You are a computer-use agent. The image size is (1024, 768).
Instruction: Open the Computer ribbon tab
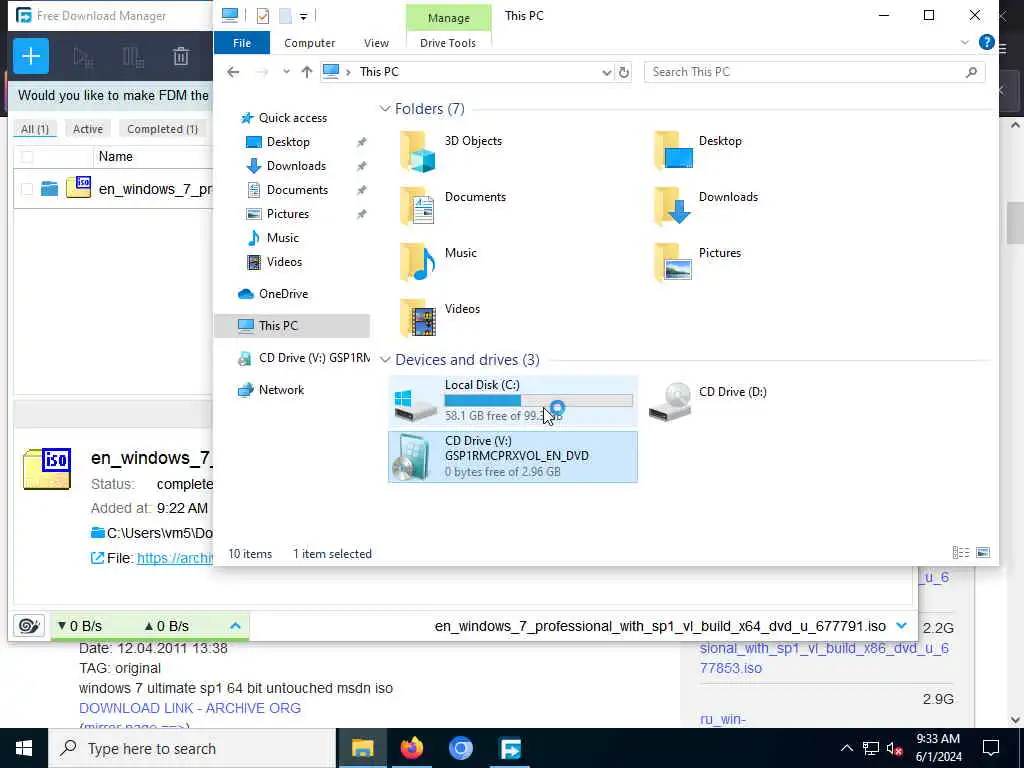click(x=310, y=43)
